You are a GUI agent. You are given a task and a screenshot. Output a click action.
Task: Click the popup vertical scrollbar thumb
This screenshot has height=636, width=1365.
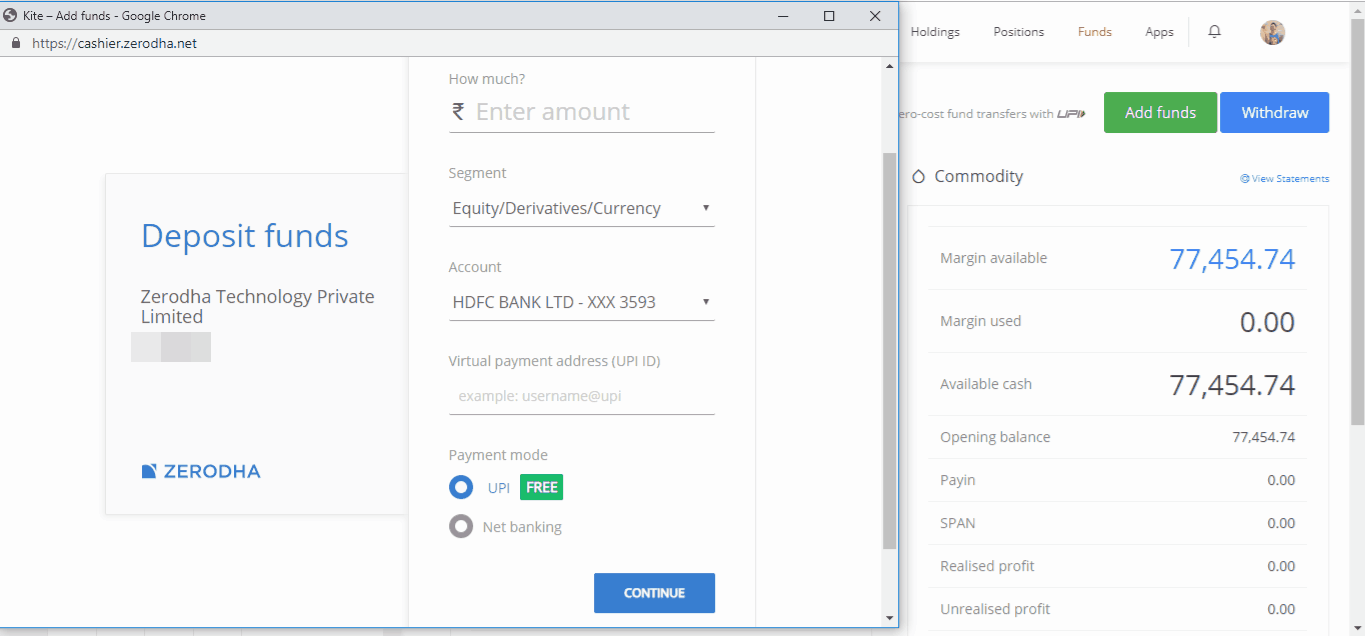(x=890, y=351)
